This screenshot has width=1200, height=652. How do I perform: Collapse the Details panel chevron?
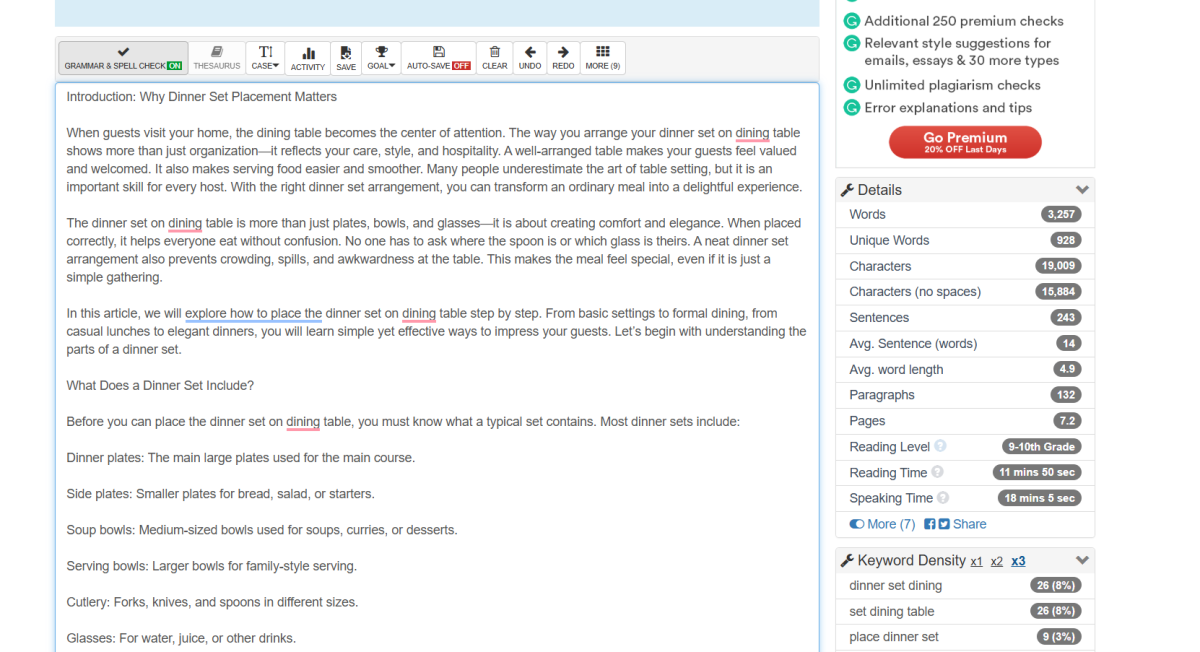1082,190
